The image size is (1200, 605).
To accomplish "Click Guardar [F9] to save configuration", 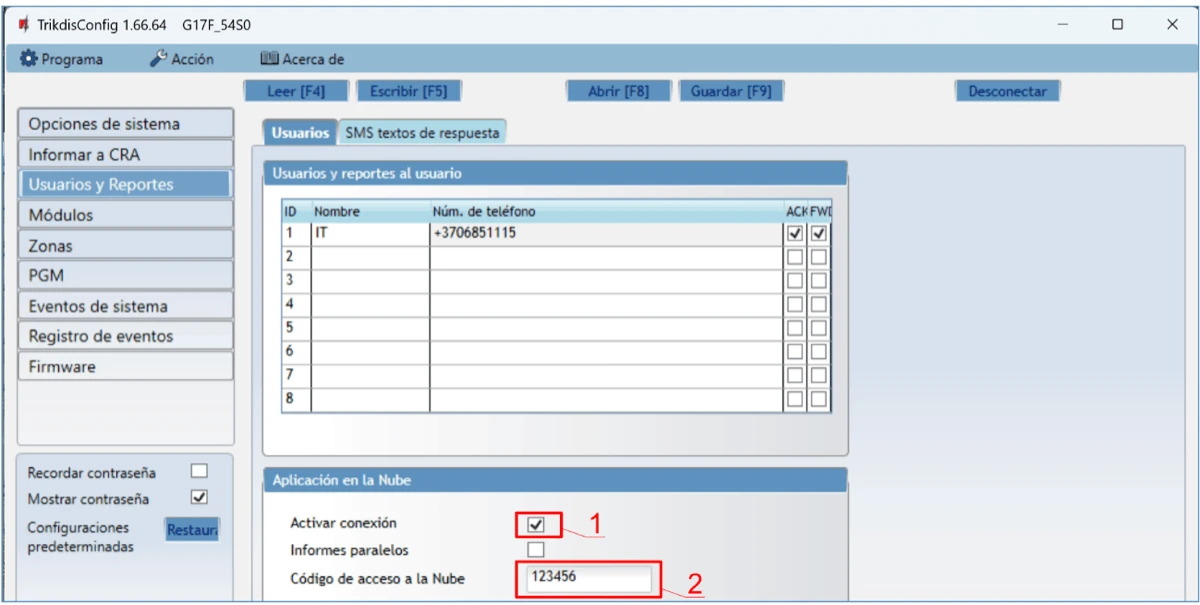I will [731, 91].
